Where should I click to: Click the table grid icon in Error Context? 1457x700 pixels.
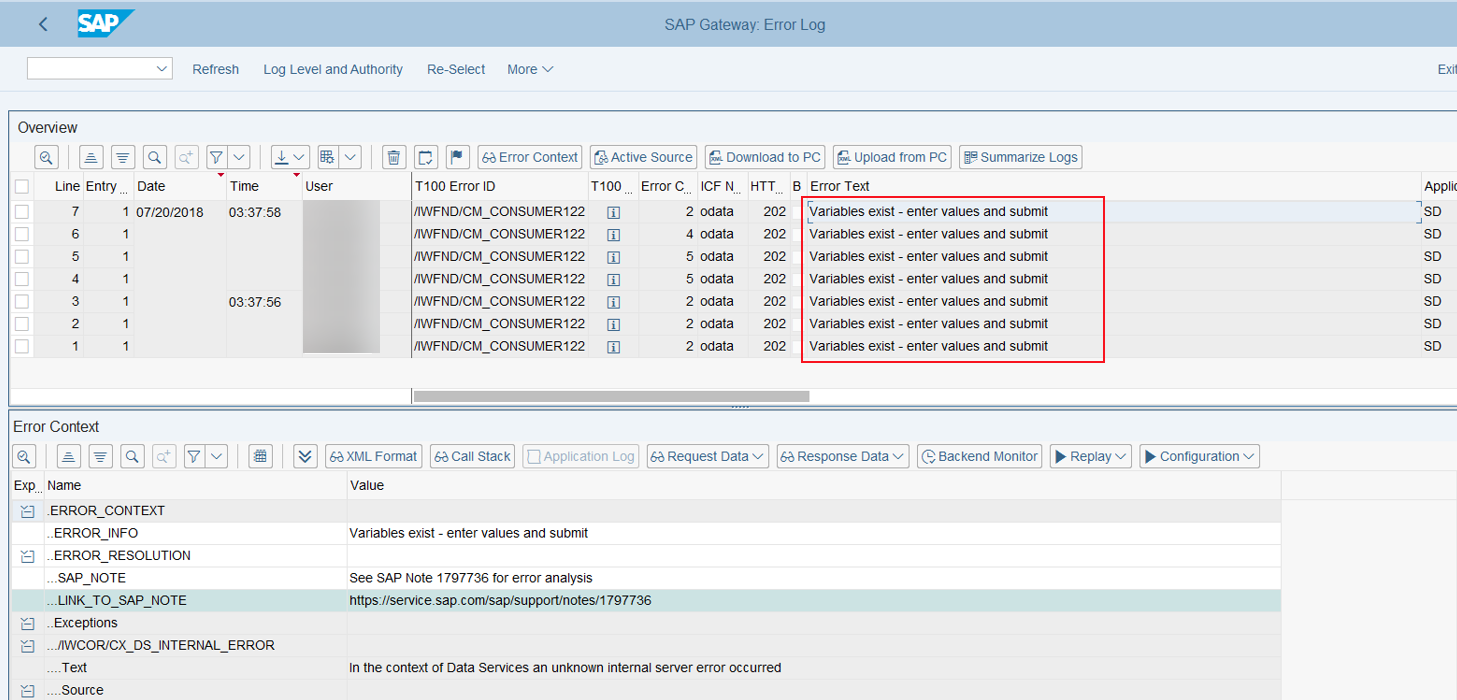pyautogui.click(x=261, y=456)
